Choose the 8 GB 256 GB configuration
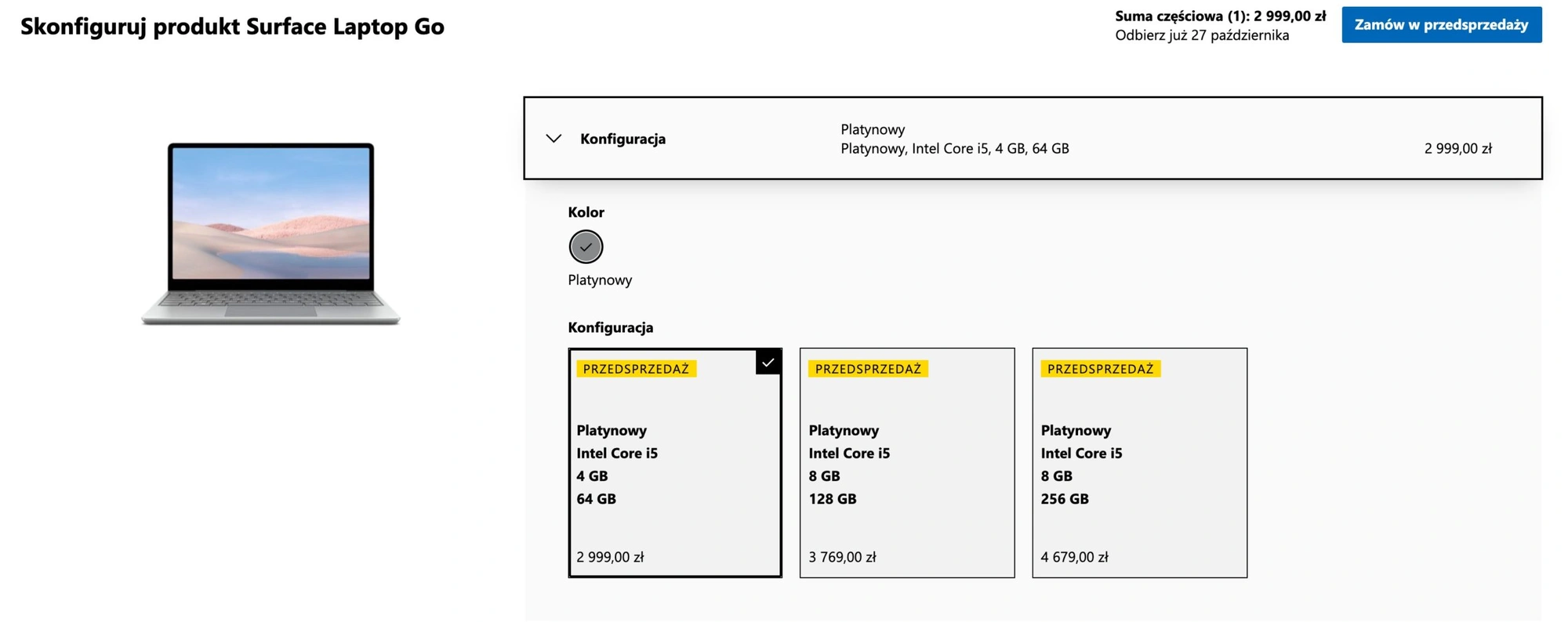The width and height of the screenshot is (1568, 622). (1139, 463)
